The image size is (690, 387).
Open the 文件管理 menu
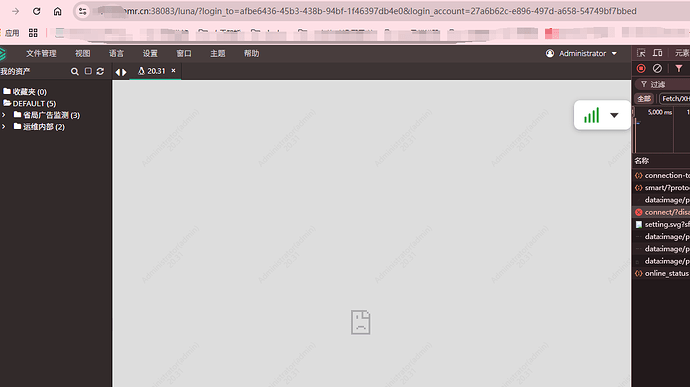[41, 54]
